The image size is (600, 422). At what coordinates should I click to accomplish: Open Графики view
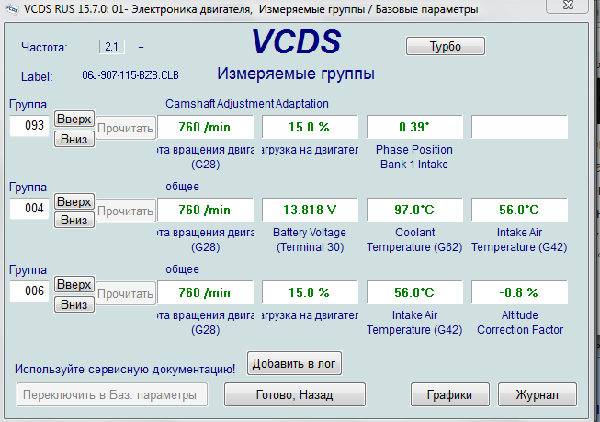point(450,394)
